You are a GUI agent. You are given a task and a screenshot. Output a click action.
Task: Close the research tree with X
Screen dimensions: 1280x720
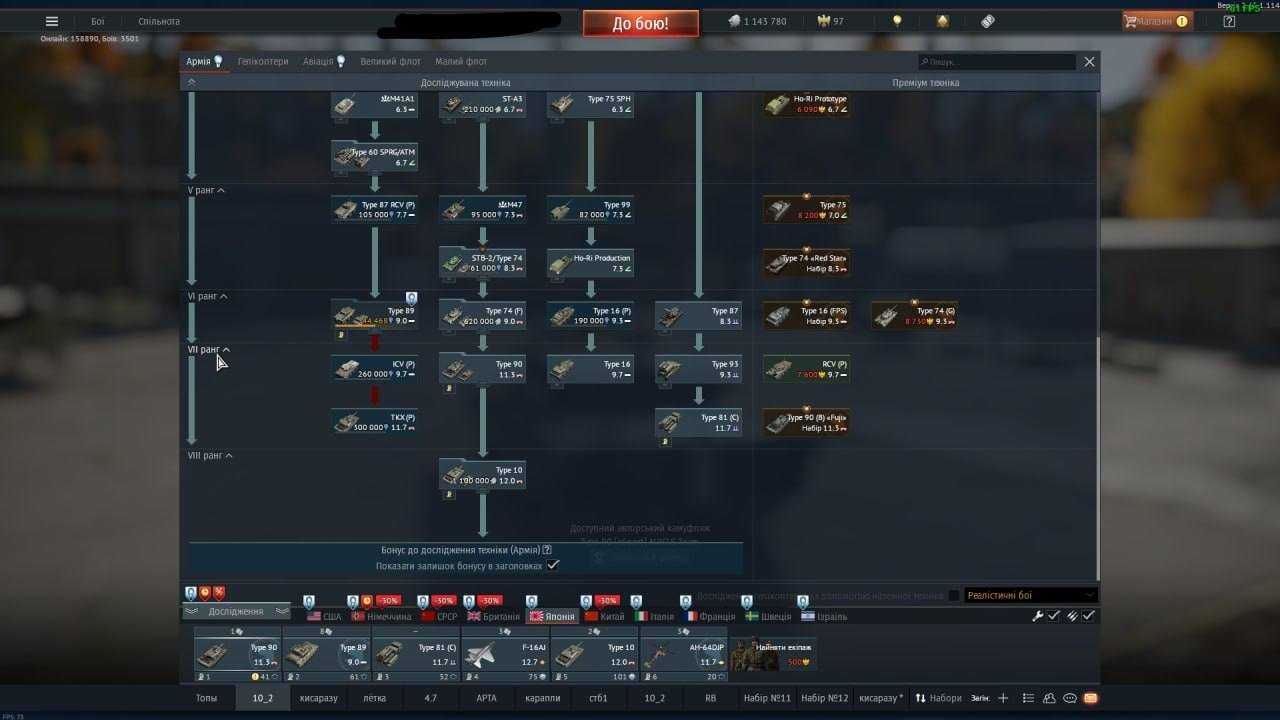click(x=1089, y=62)
